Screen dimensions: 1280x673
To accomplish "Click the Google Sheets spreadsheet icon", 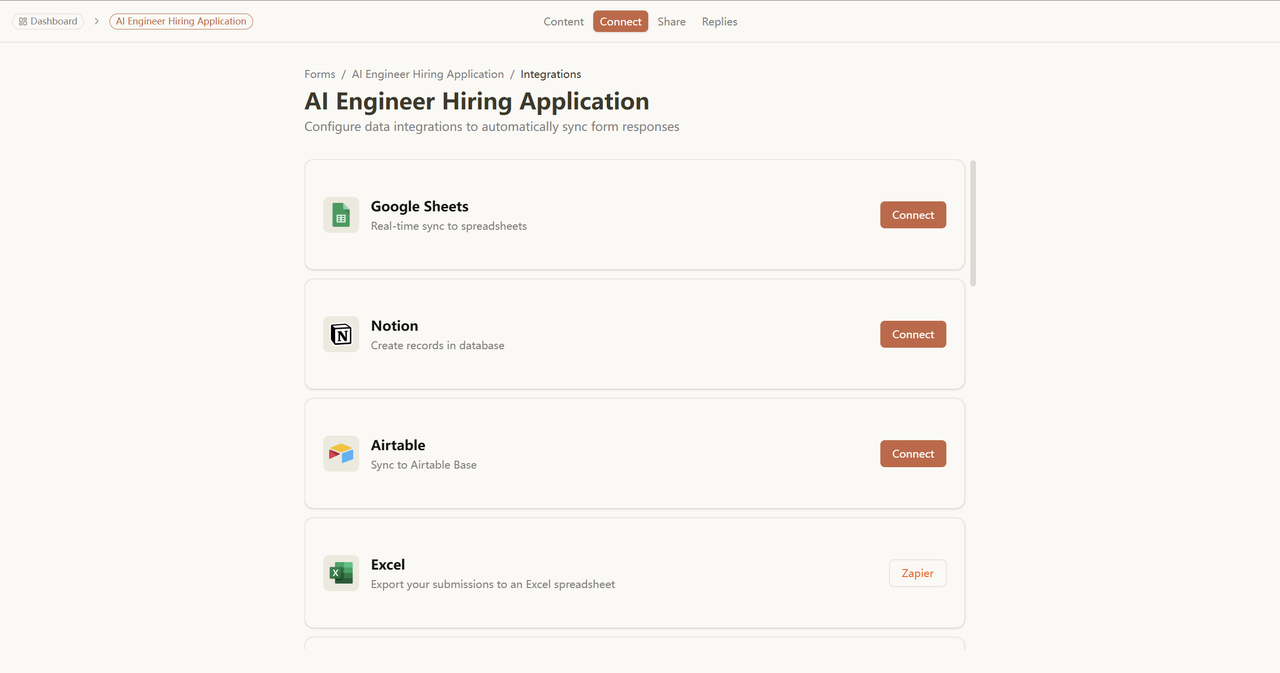I will click(340, 215).
